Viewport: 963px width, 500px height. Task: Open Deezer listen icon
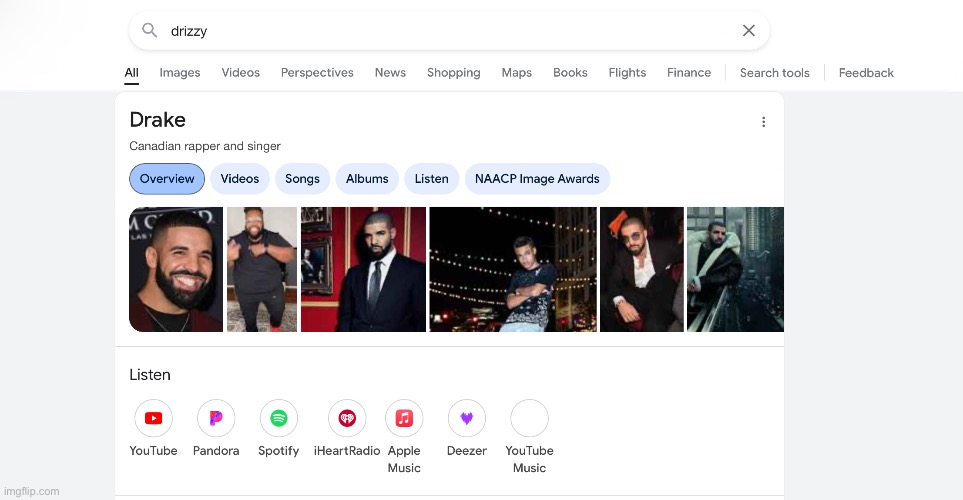[466, 418]
